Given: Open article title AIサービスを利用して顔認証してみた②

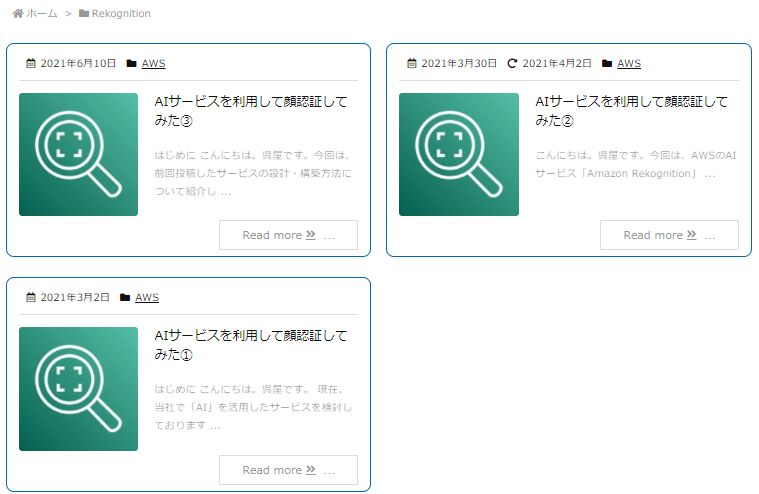Looking at the screenshot, I should coord(631,111).
